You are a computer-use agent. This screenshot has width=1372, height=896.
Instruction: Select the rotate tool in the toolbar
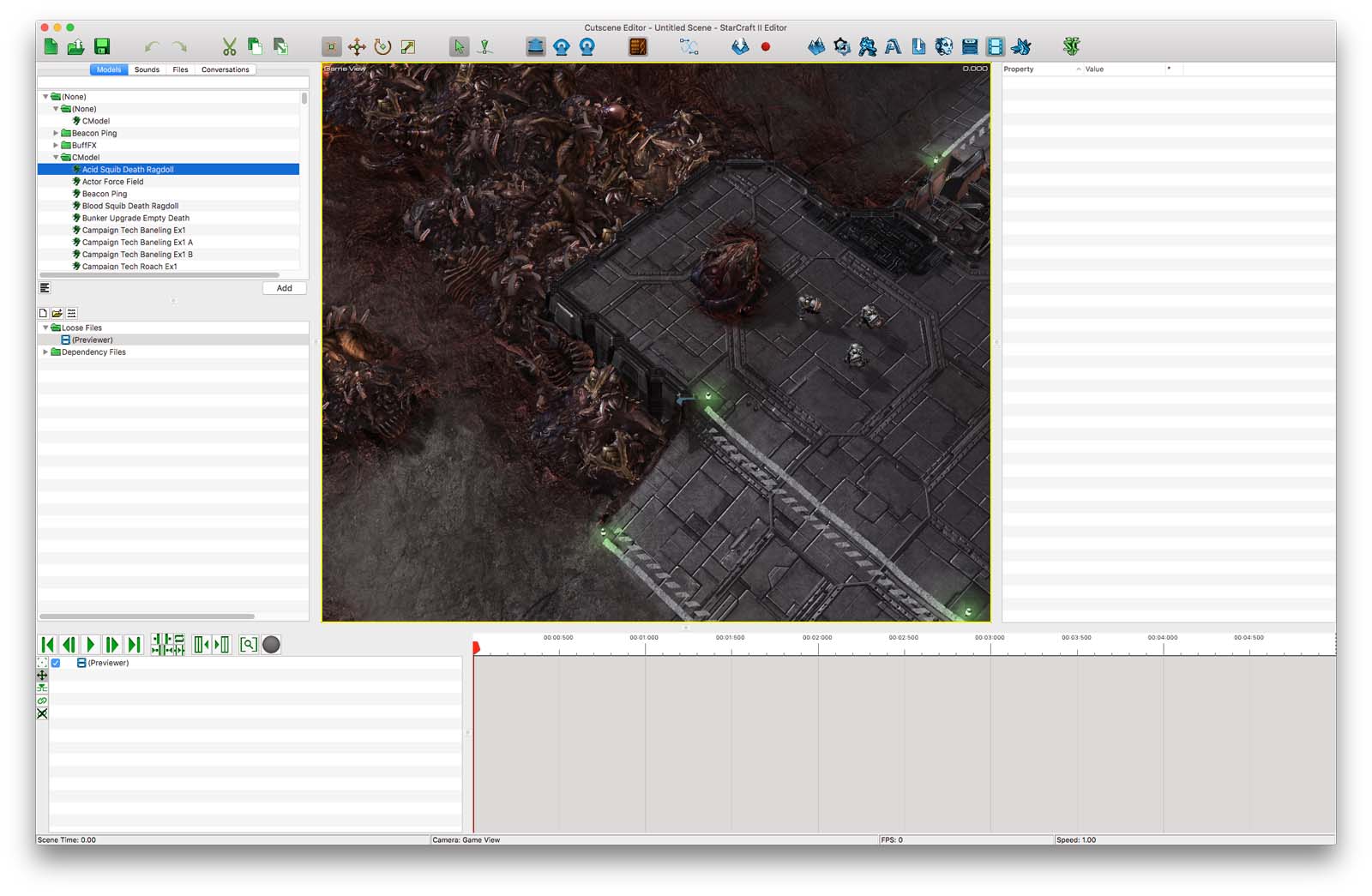pyautogui.click(x=382, y=46)
